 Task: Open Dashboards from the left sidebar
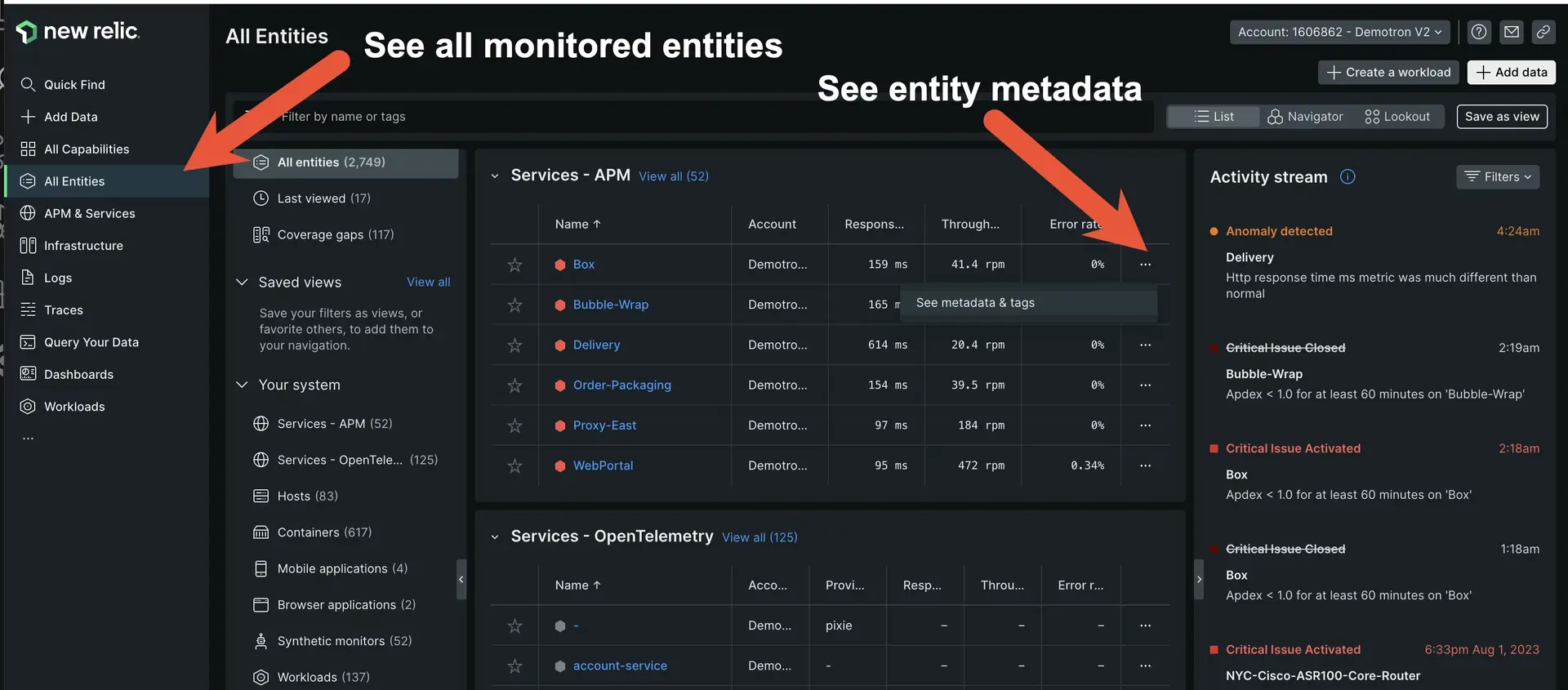coord(78,375)
